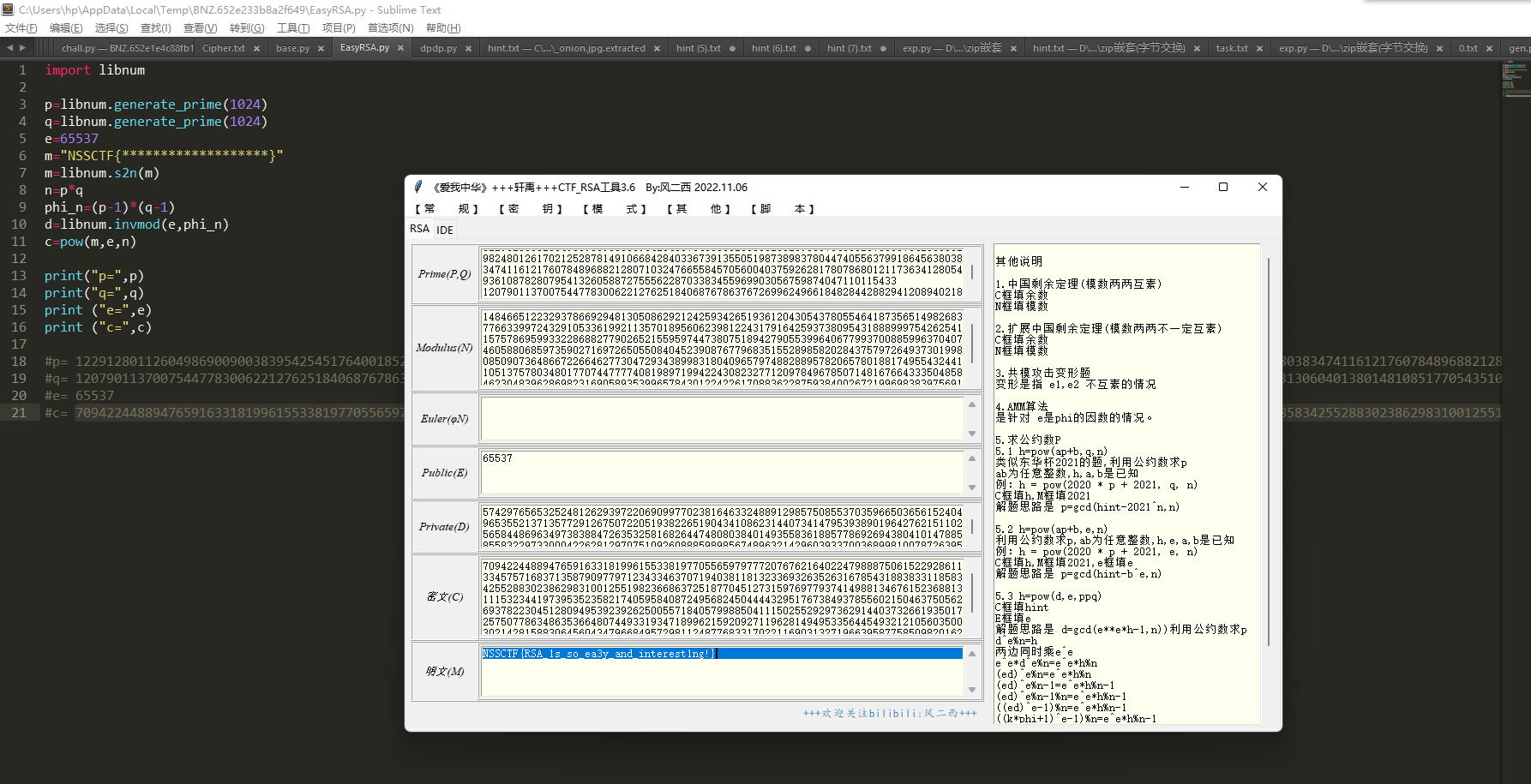This screenshot has height=784, width=1531.
Task: Open the 文件(F) menu in Sublime Text
Action: tap(21, 28)
